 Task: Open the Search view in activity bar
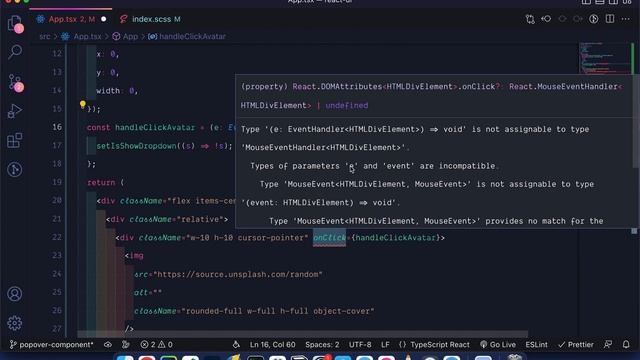click(x=15, y=52)
